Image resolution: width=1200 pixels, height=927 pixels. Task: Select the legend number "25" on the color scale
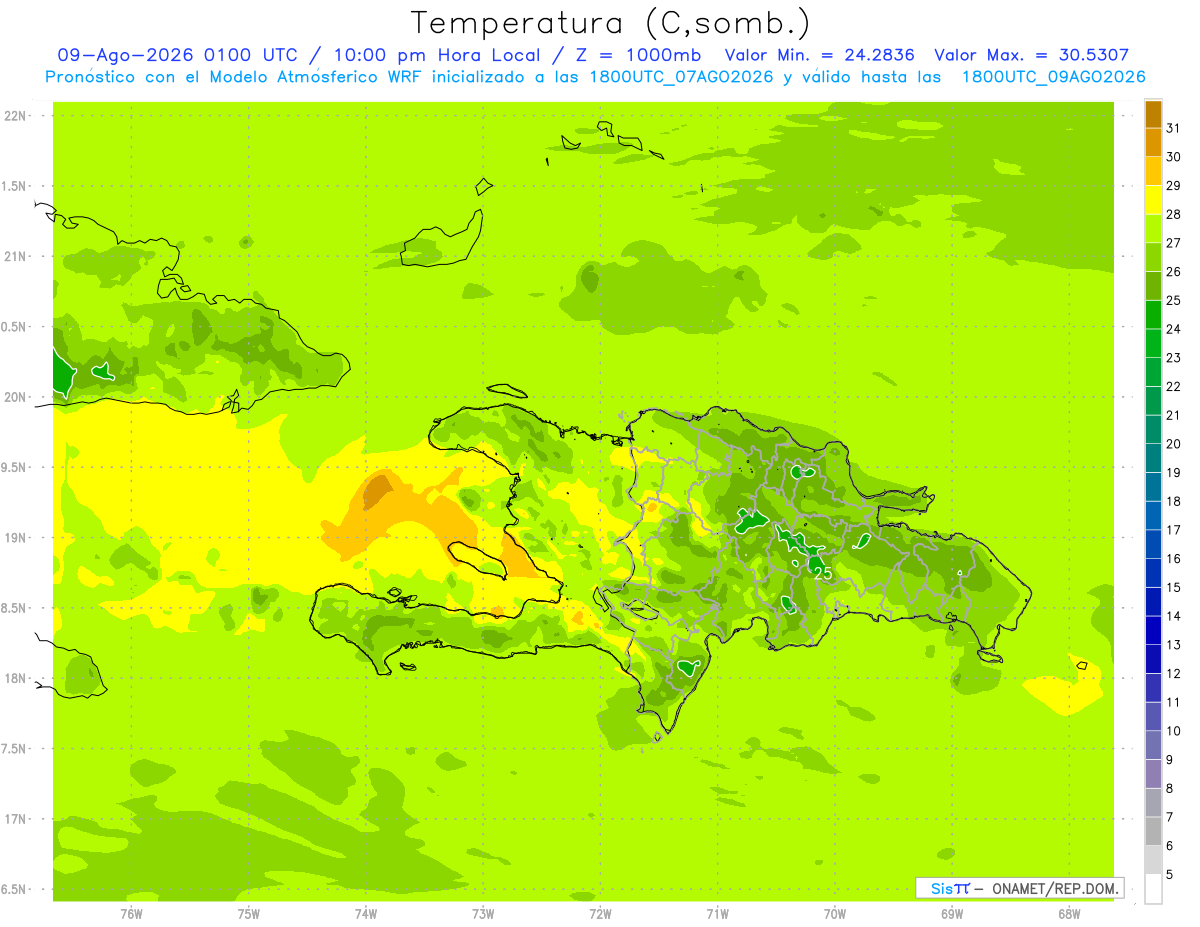(x=1174, y=300)
